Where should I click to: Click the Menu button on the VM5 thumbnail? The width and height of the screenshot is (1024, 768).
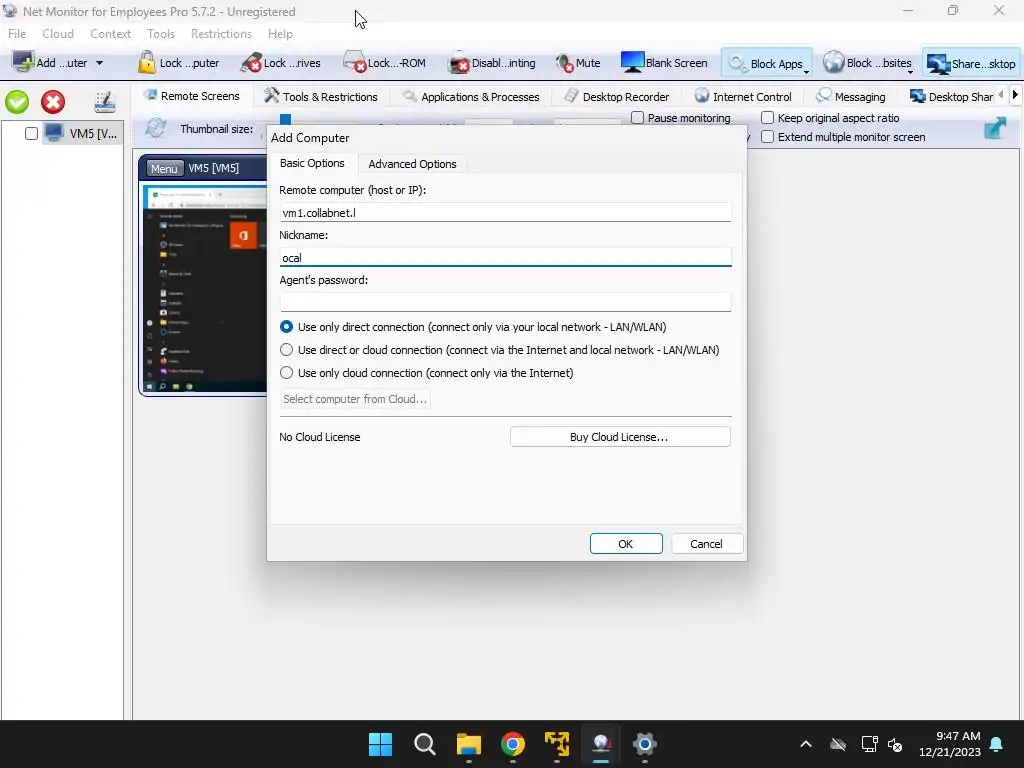(x=164, y=168)
